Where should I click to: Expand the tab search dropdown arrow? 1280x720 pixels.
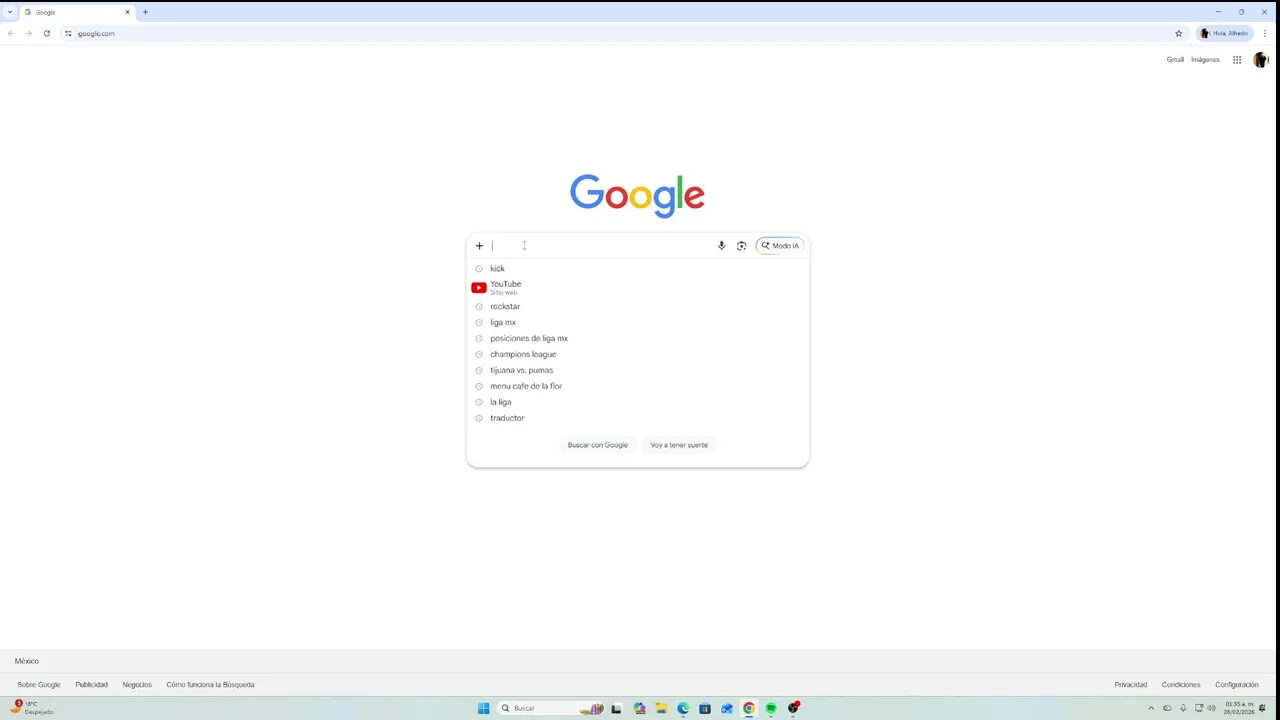9,12
